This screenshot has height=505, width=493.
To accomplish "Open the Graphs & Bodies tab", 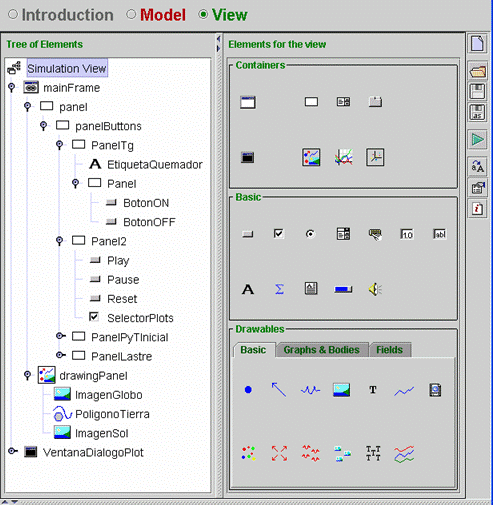I will tap(321, 350).
